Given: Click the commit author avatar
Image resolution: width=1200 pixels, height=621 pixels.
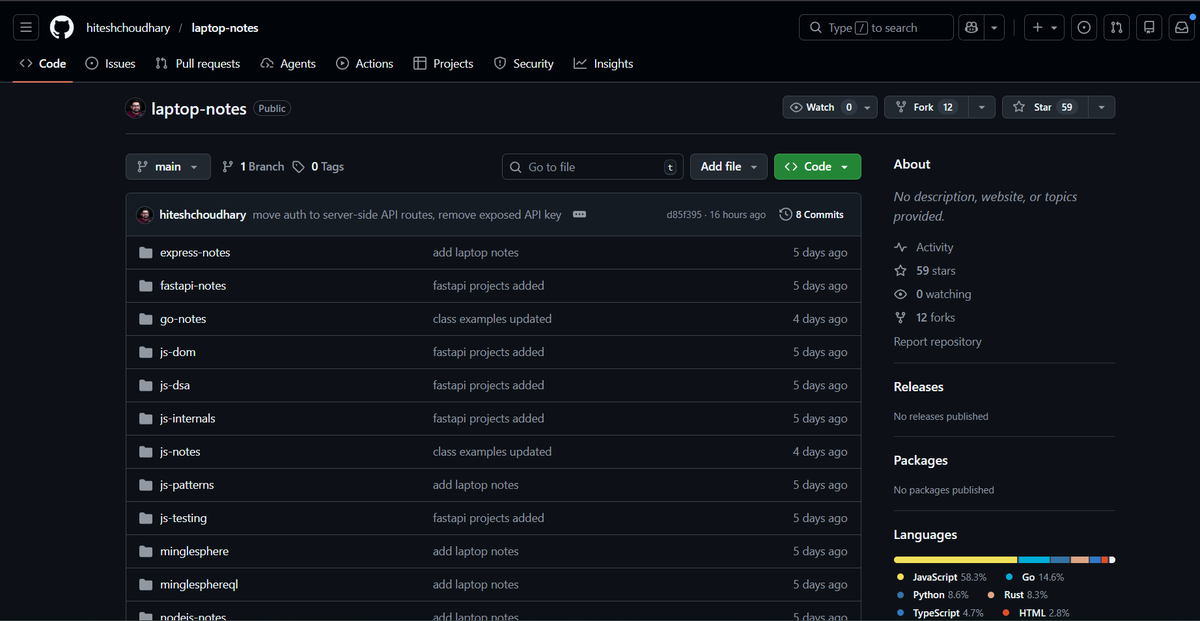Looking at the screenshot, I should pos(145,215).
